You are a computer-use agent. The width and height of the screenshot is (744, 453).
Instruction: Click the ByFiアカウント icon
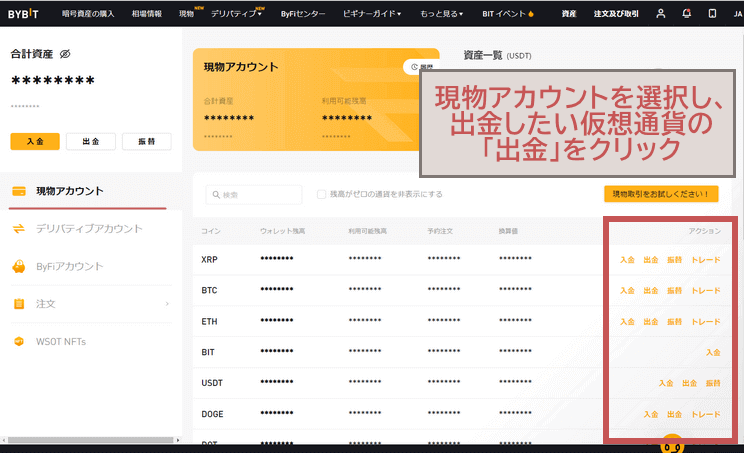click(19, 266)
